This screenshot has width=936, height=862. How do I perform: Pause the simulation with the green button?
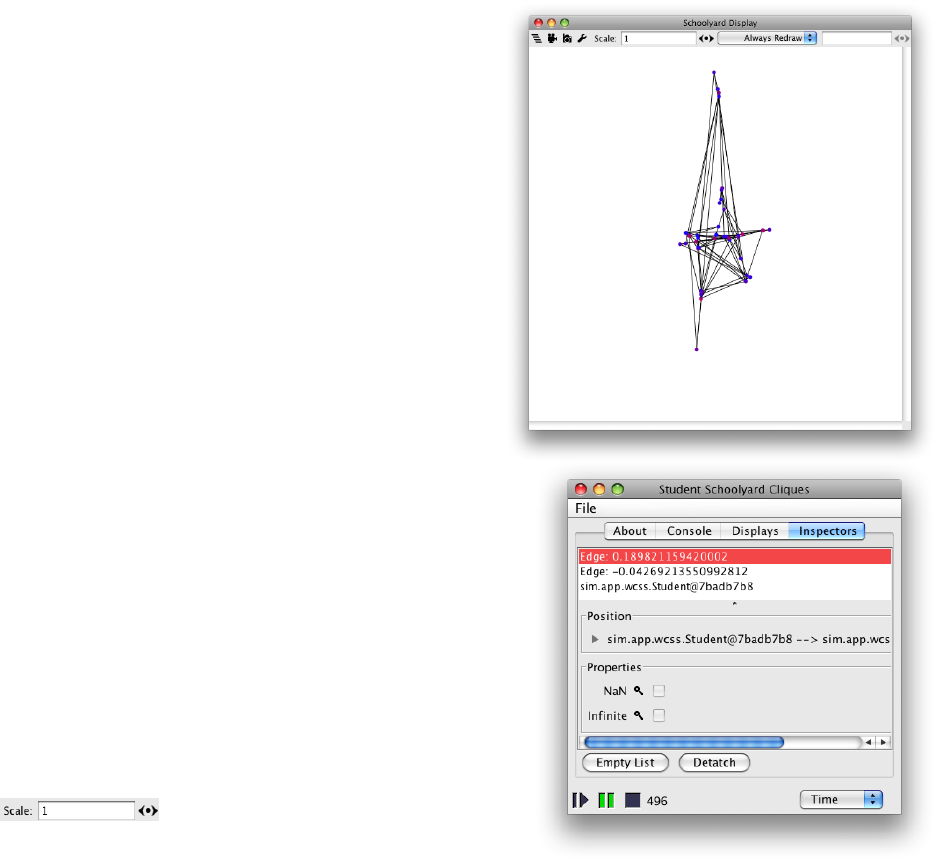click(x=606, y=800)
